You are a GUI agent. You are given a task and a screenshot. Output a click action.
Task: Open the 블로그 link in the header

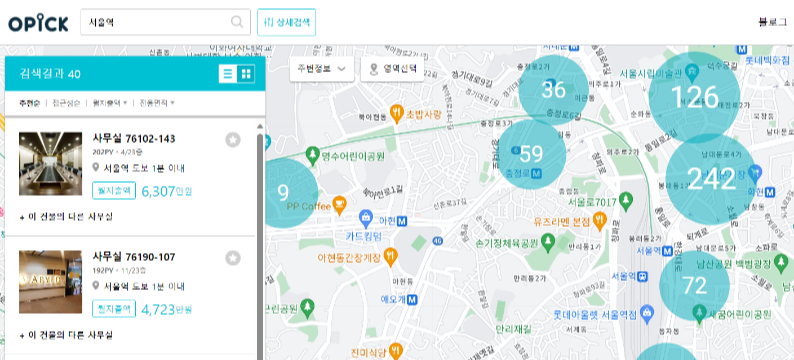[772, 22]
